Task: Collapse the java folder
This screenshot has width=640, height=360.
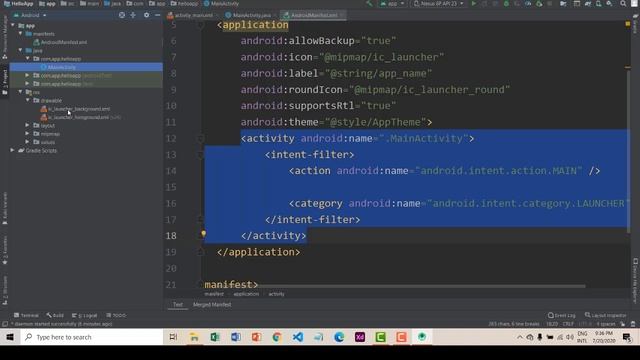Action: [x=20, y=50]
